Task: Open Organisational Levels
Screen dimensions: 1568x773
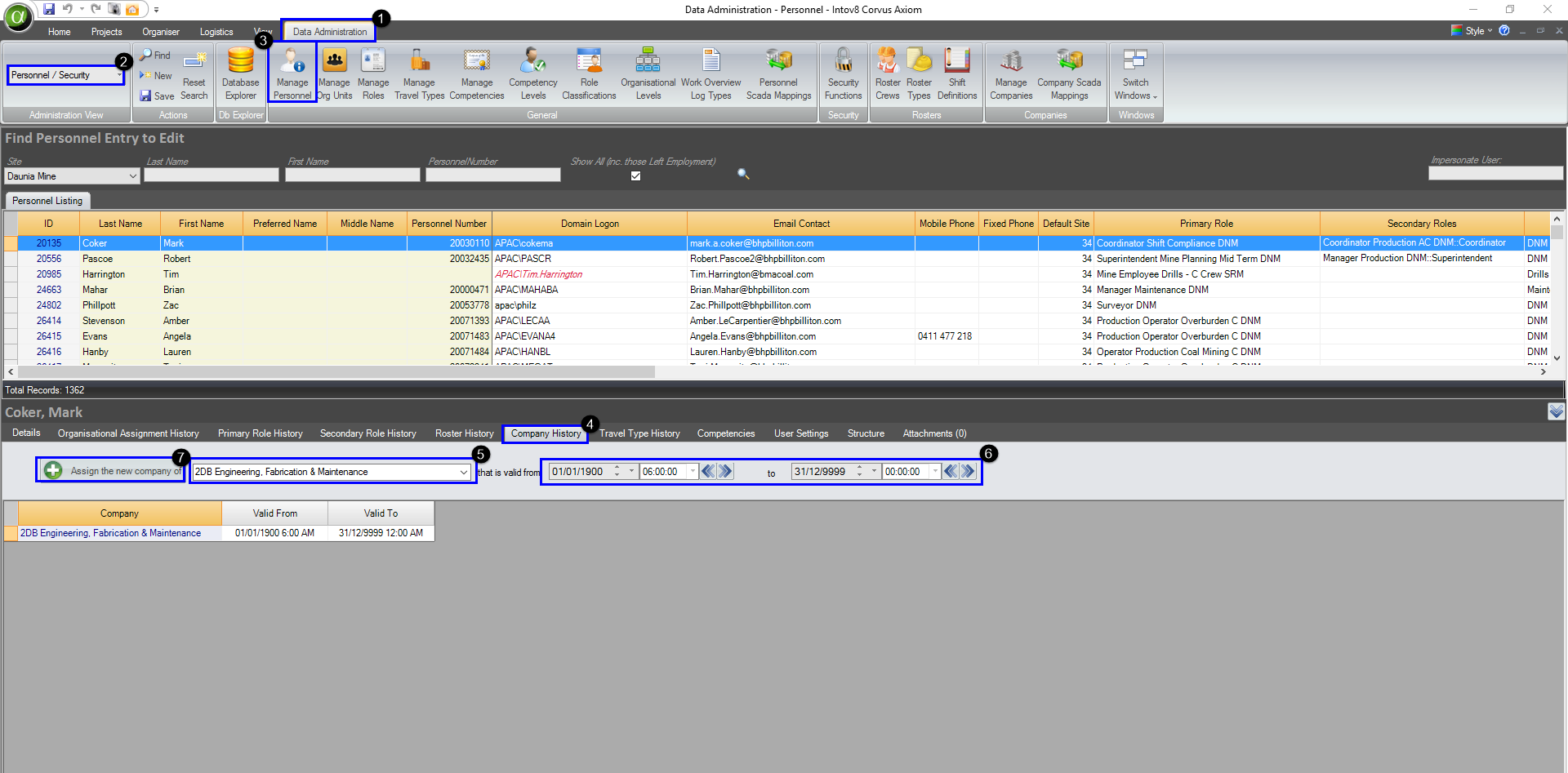Action: point(648,73)
